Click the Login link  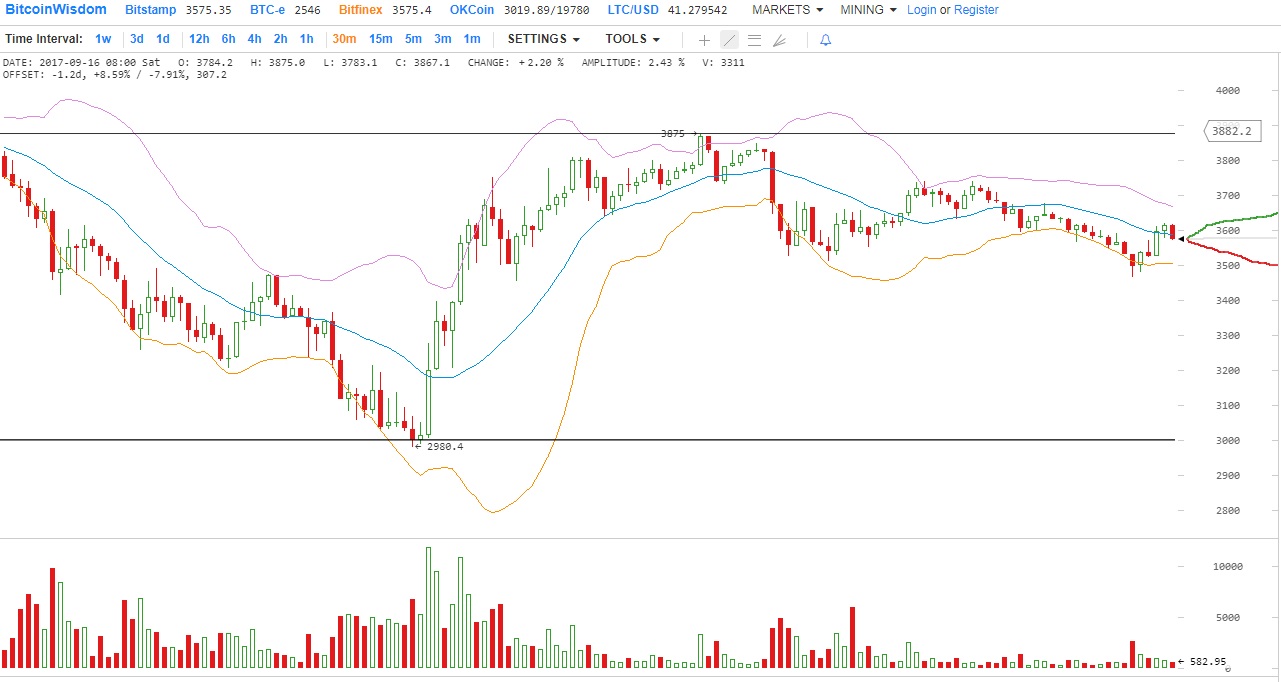tap(922, 10)
